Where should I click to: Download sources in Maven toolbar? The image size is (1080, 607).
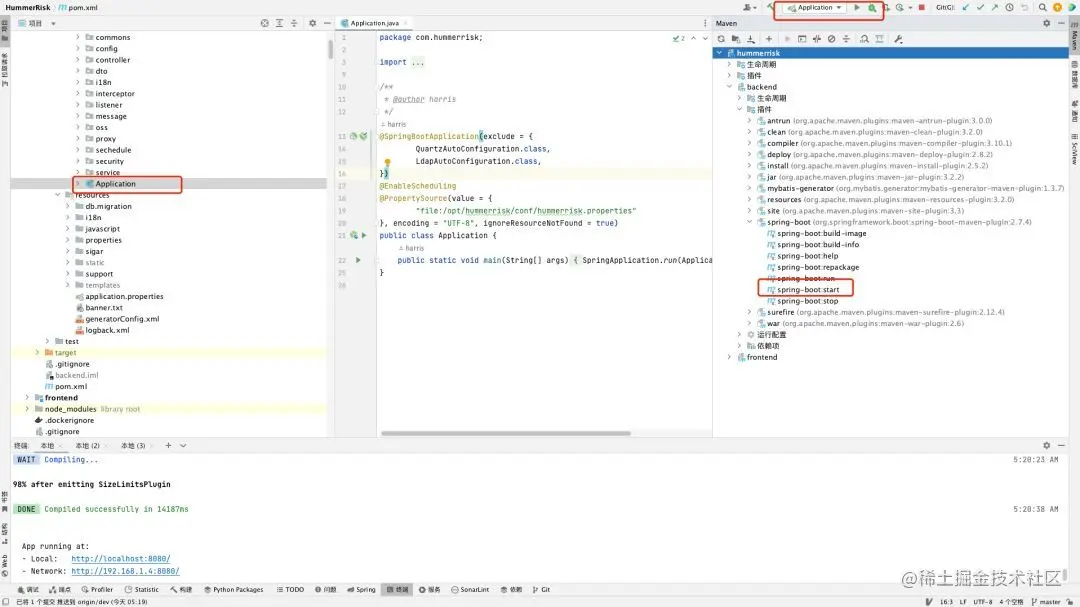tap(751, 39)
